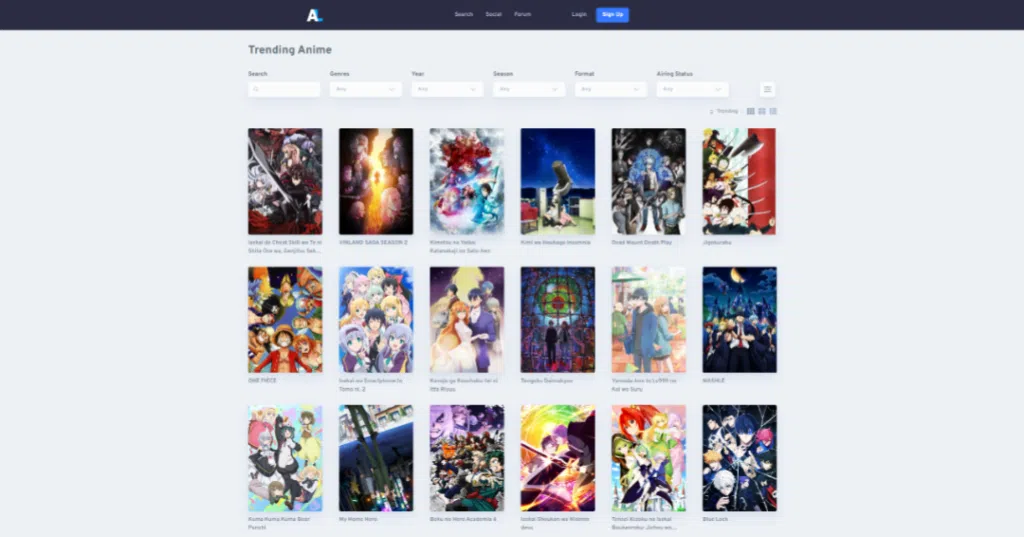Expand the Year dropdown
This screenshot has height=537, width=1024.
(x=447, y=89)
